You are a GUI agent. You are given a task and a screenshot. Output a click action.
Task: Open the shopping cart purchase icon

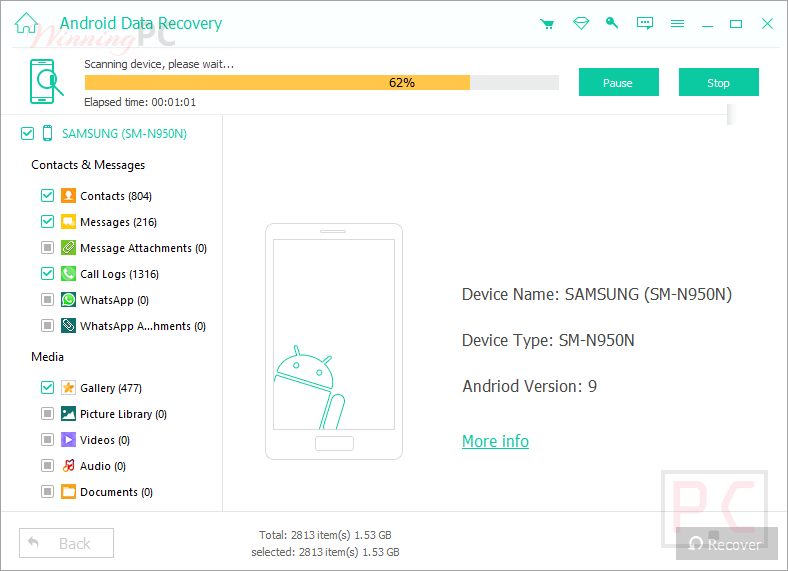[x=547, y=24]
